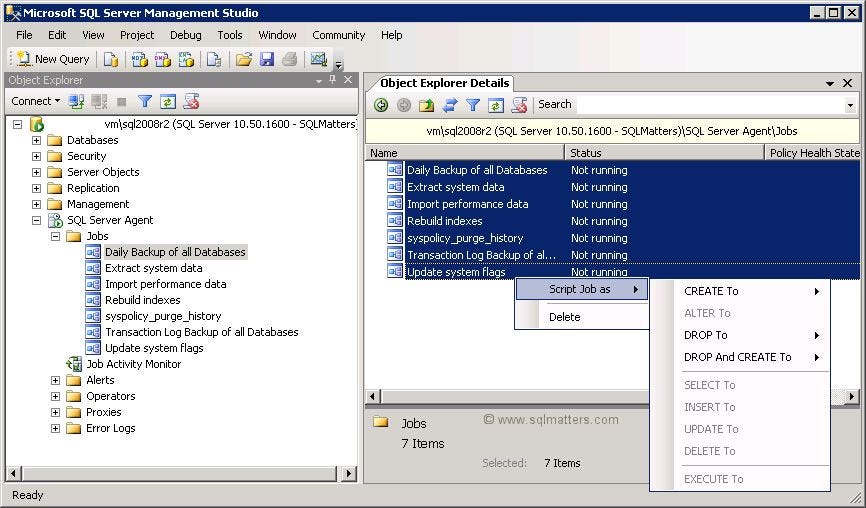Click the Up folder icon in Details toolbar
The height and width of the screenshot is (508, 866).
(426, 105)
